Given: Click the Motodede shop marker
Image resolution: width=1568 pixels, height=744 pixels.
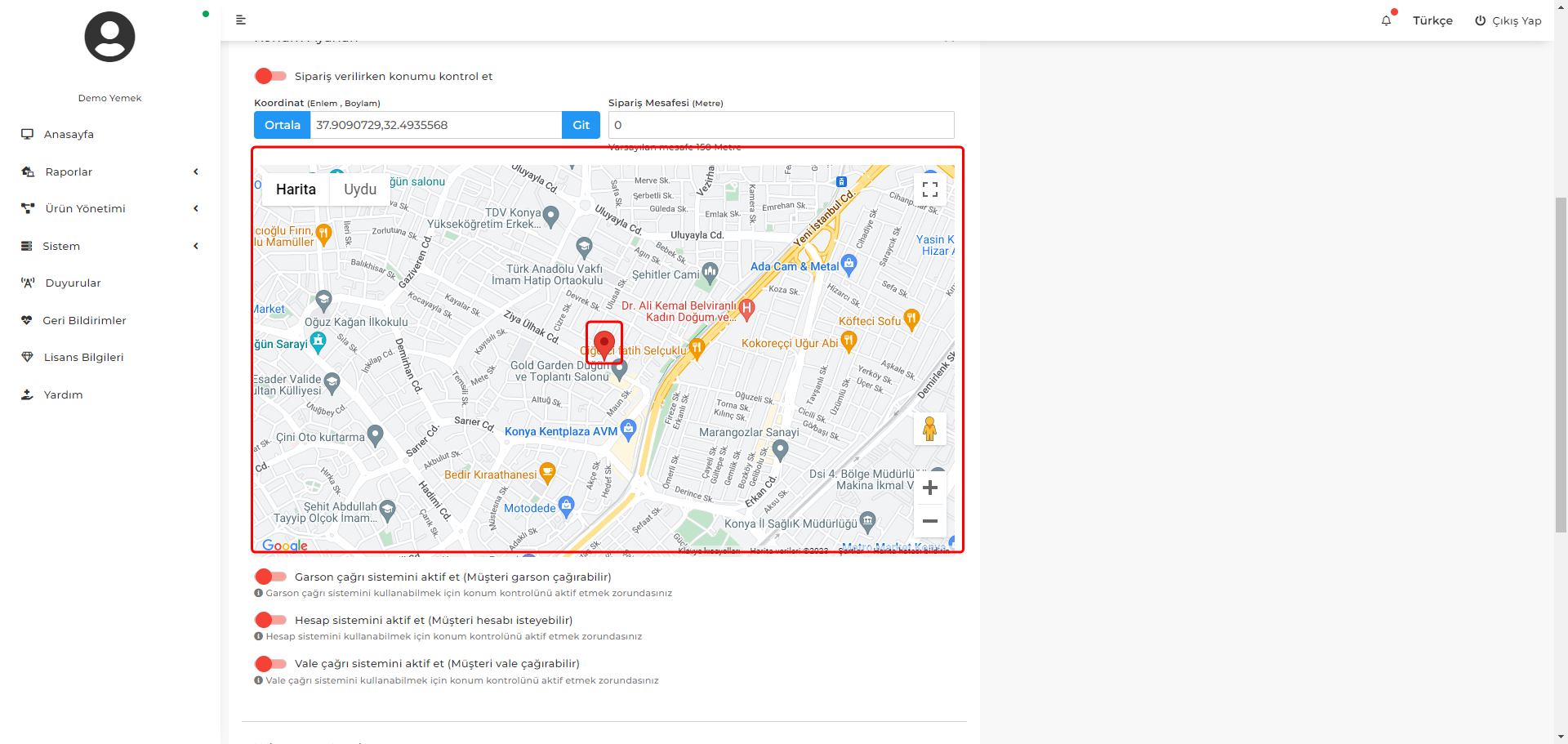Looking at the screenshot, I should (566, 506).
